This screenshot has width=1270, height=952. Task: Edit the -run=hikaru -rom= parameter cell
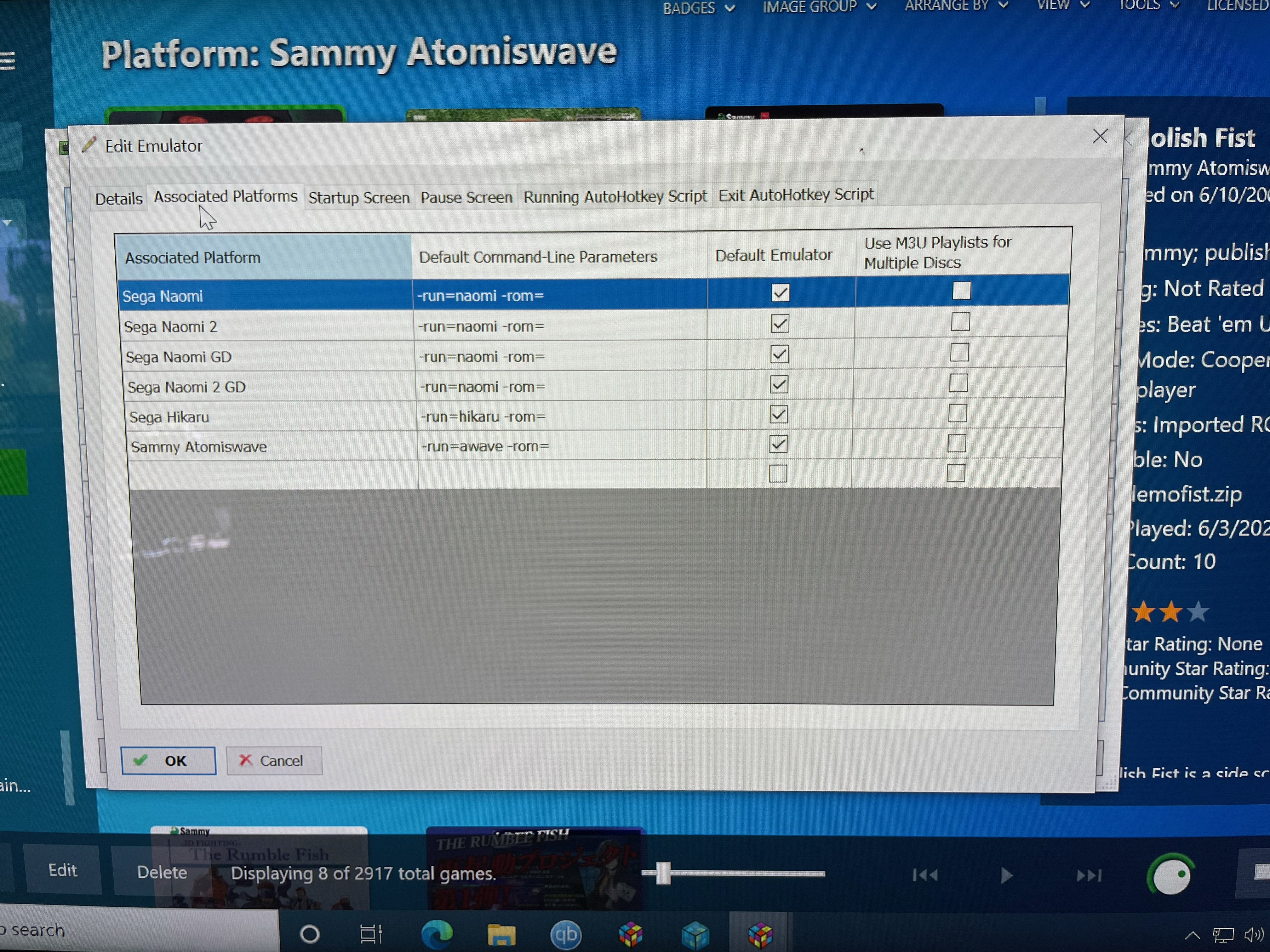click(x=562, y=416)
